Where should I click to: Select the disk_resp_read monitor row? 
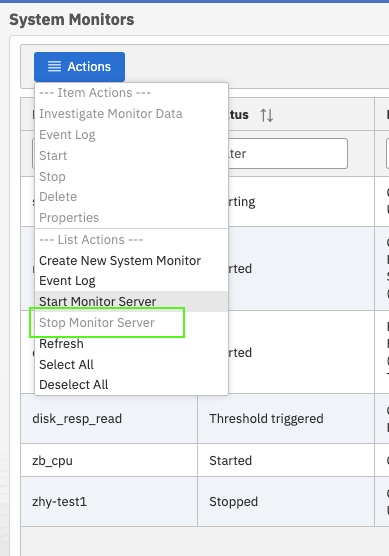pos(205,419)
